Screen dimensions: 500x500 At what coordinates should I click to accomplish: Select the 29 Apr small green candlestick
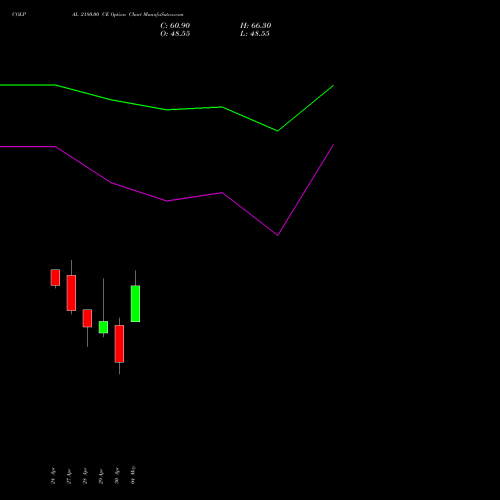(x=103, y=327)
